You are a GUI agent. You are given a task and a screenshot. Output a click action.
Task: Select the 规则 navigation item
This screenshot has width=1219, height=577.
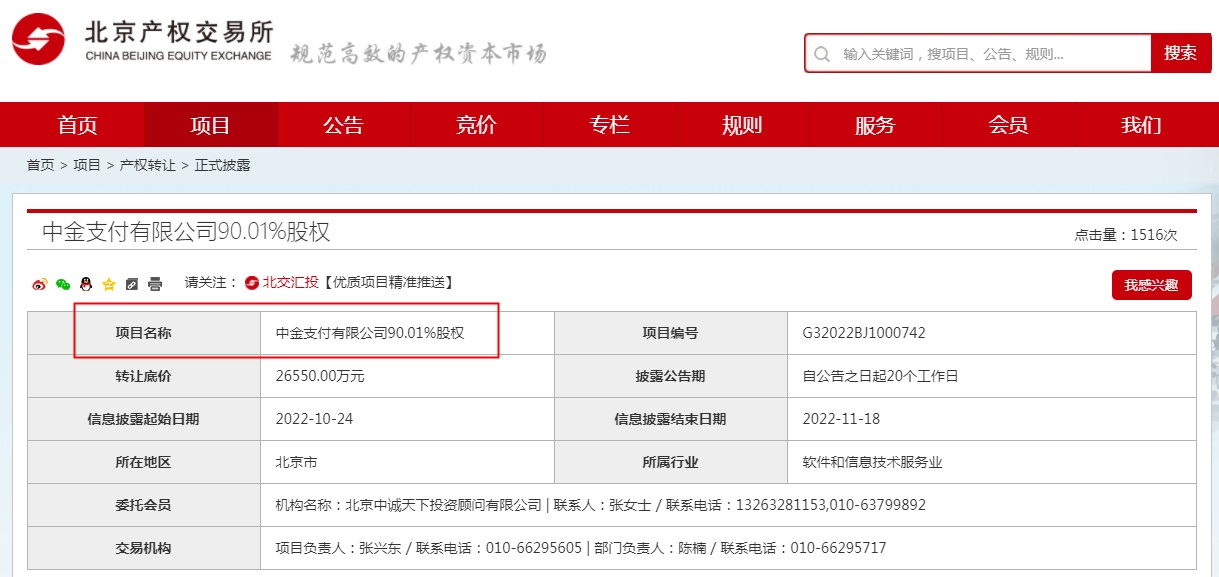pos(742,125)
